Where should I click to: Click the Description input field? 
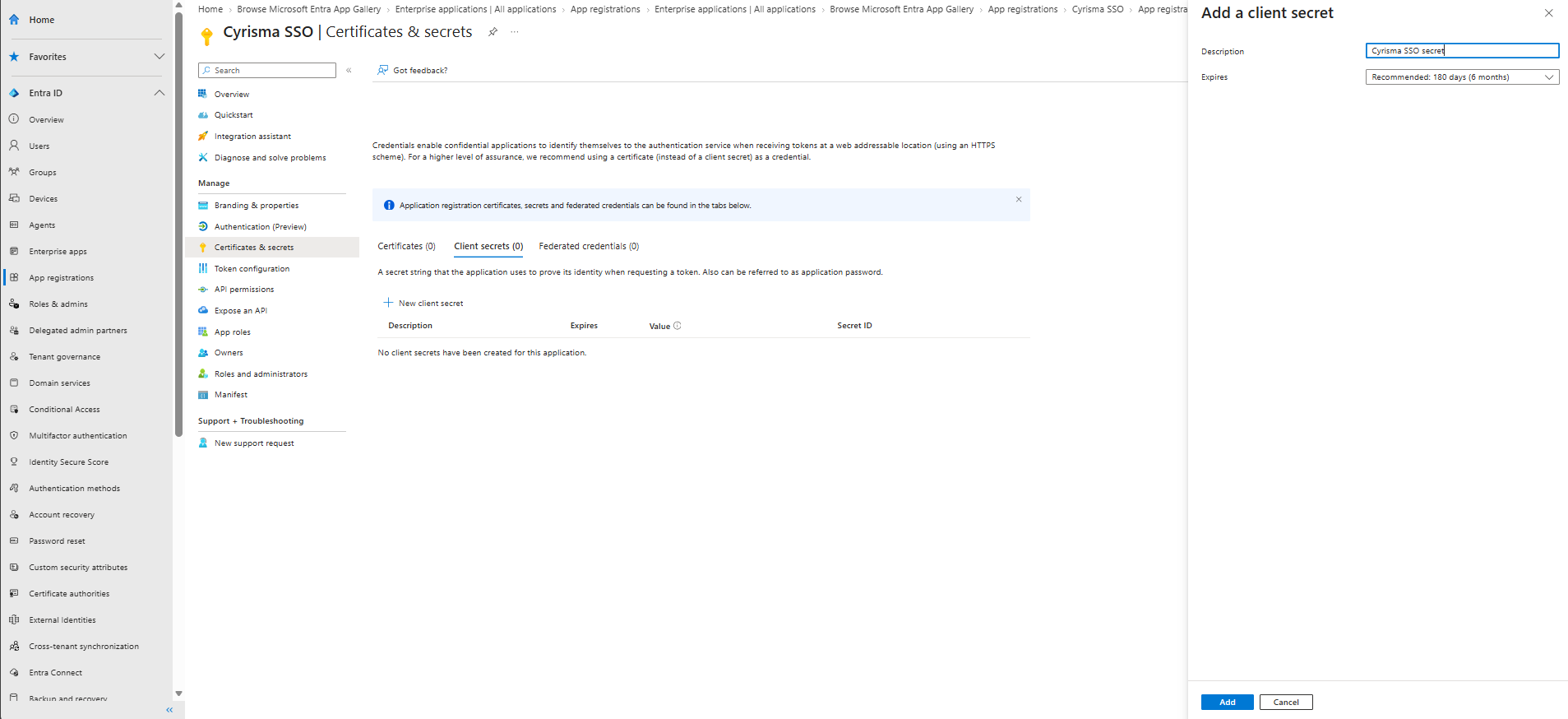(x=1462, y=51)
